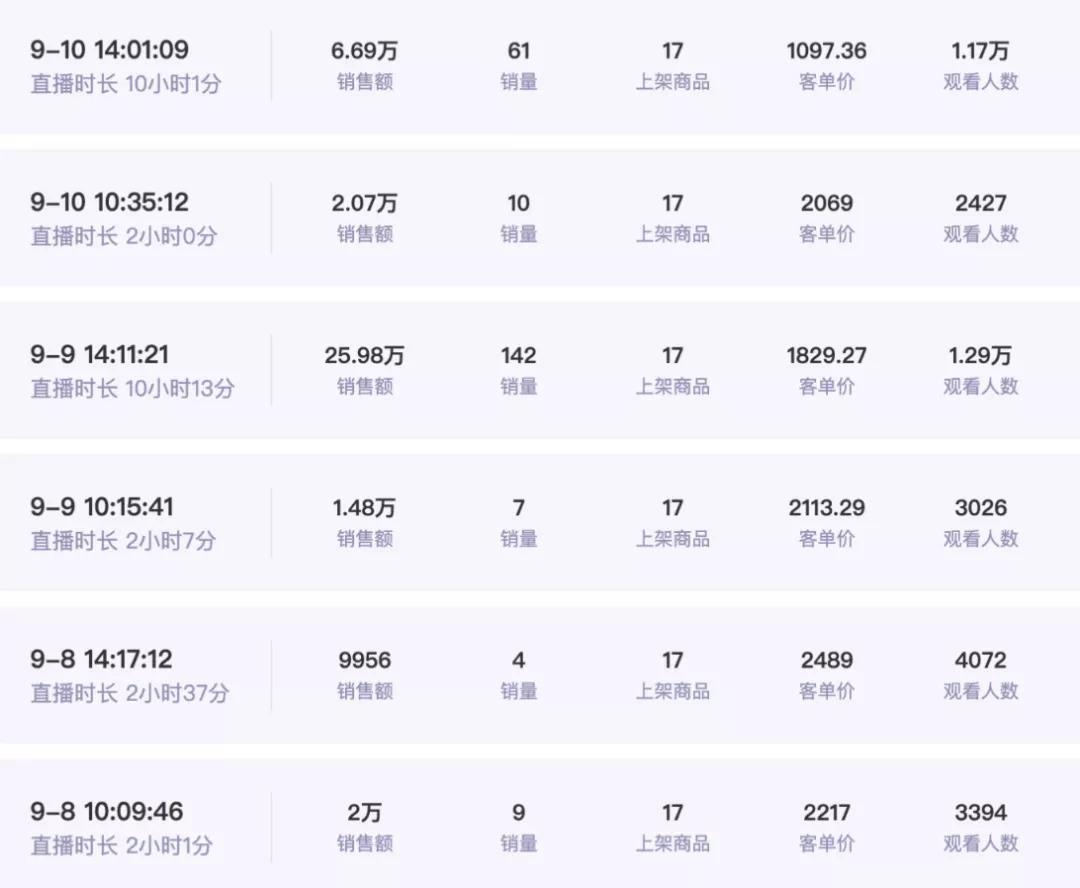Click the 1.29万 观看人数 viewer count
The width and height of the screenshot is (1080, 888).
pyautogui.click(x=980, y=355)
